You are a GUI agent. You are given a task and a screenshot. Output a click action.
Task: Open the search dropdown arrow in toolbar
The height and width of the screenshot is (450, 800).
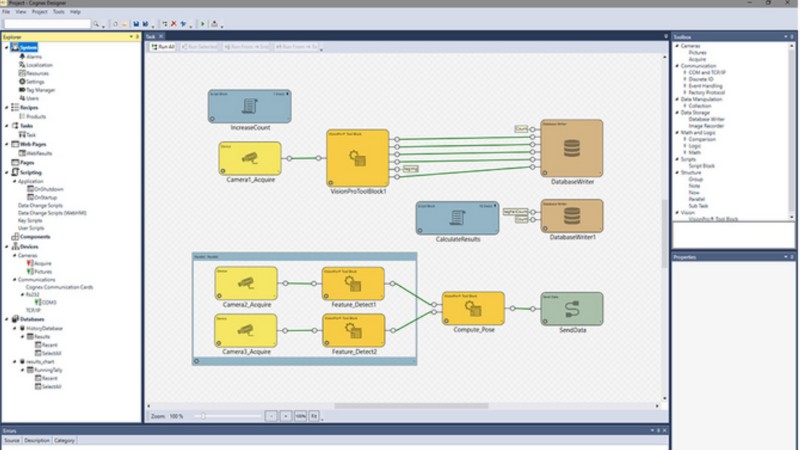point(103,25)
